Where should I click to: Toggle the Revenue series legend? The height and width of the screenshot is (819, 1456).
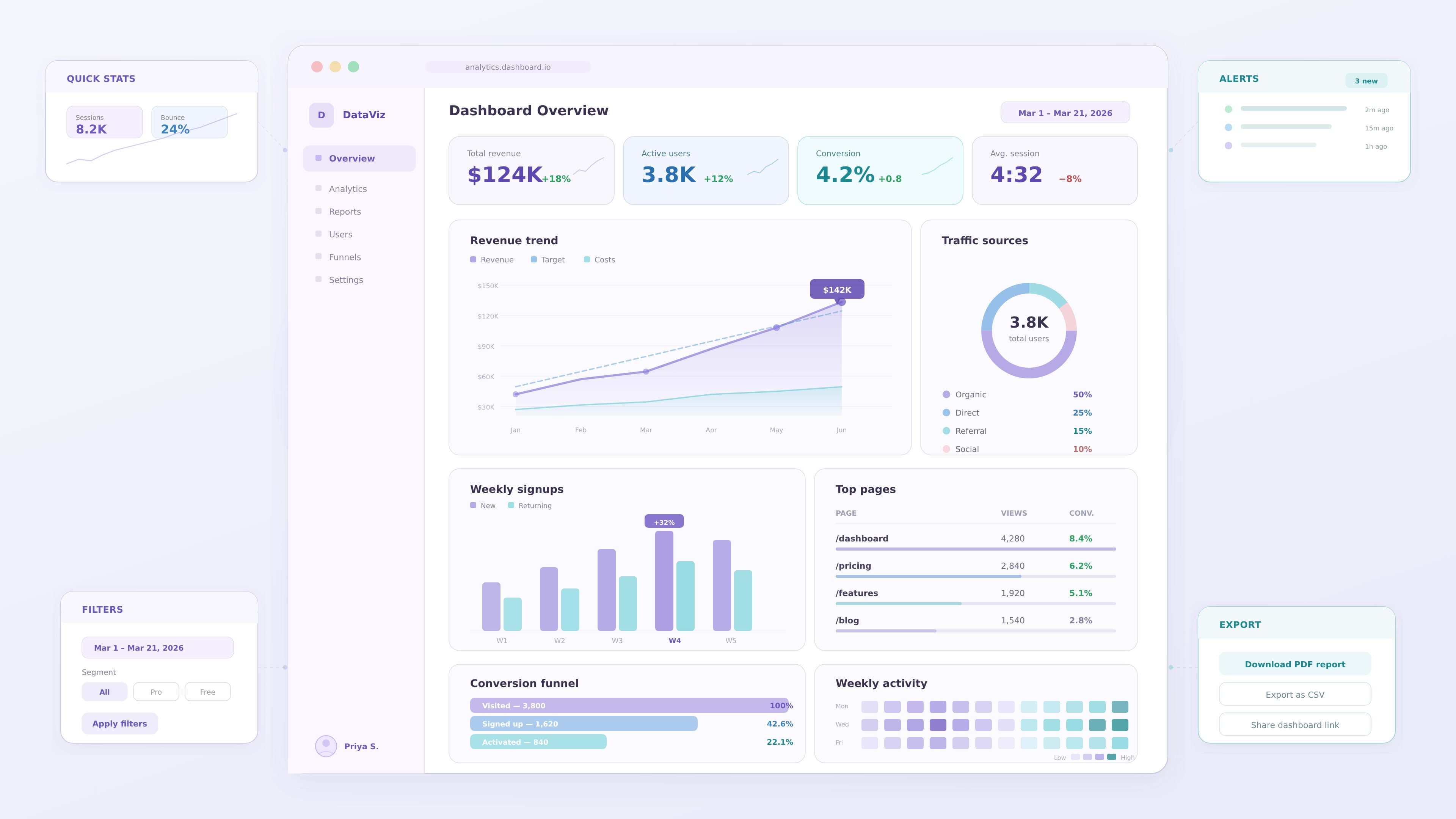point(492,259)
